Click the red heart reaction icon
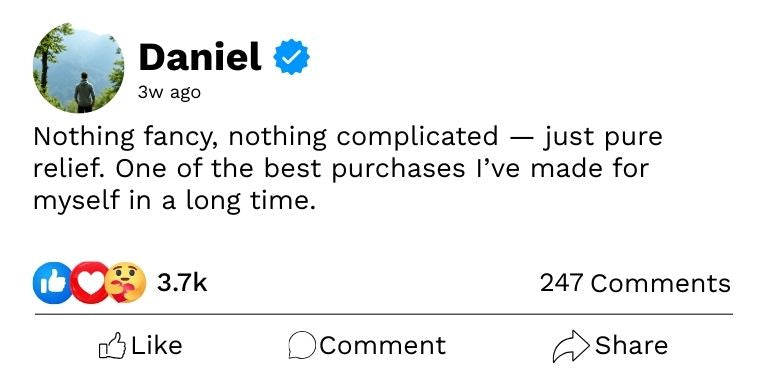Image resolution: width=768 pixels, height=384 pixels. coord(91,283)
